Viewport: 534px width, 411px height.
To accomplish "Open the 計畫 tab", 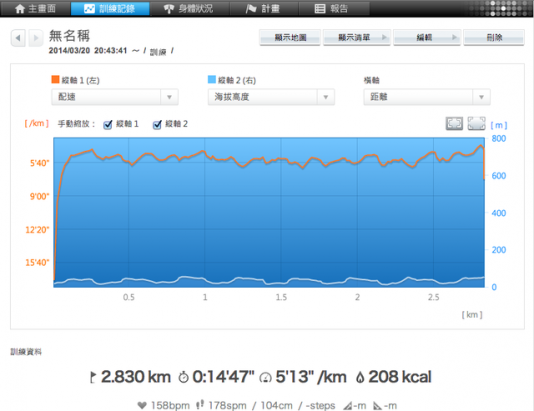I will tap(264, 9).
